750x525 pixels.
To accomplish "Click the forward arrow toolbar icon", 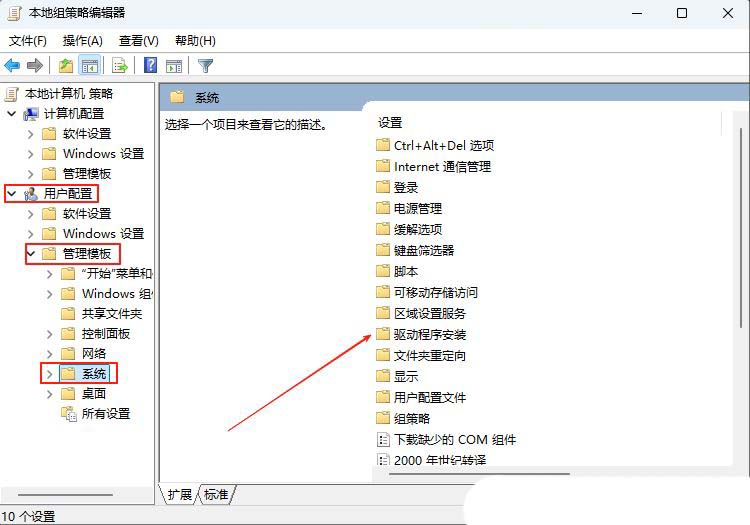I will click(35, 66).
